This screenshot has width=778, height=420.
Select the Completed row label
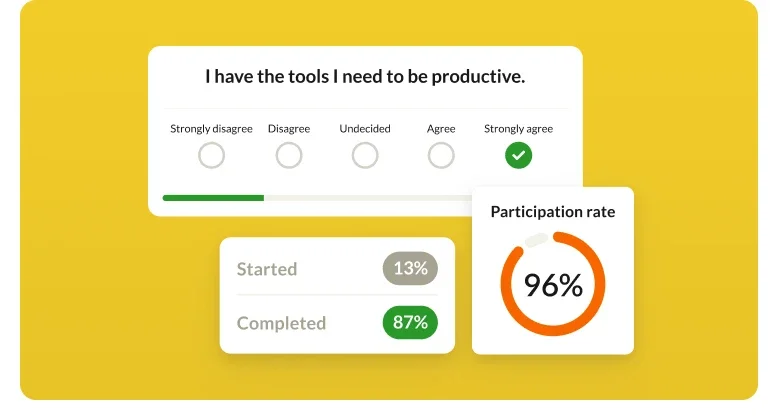point(281,323)
